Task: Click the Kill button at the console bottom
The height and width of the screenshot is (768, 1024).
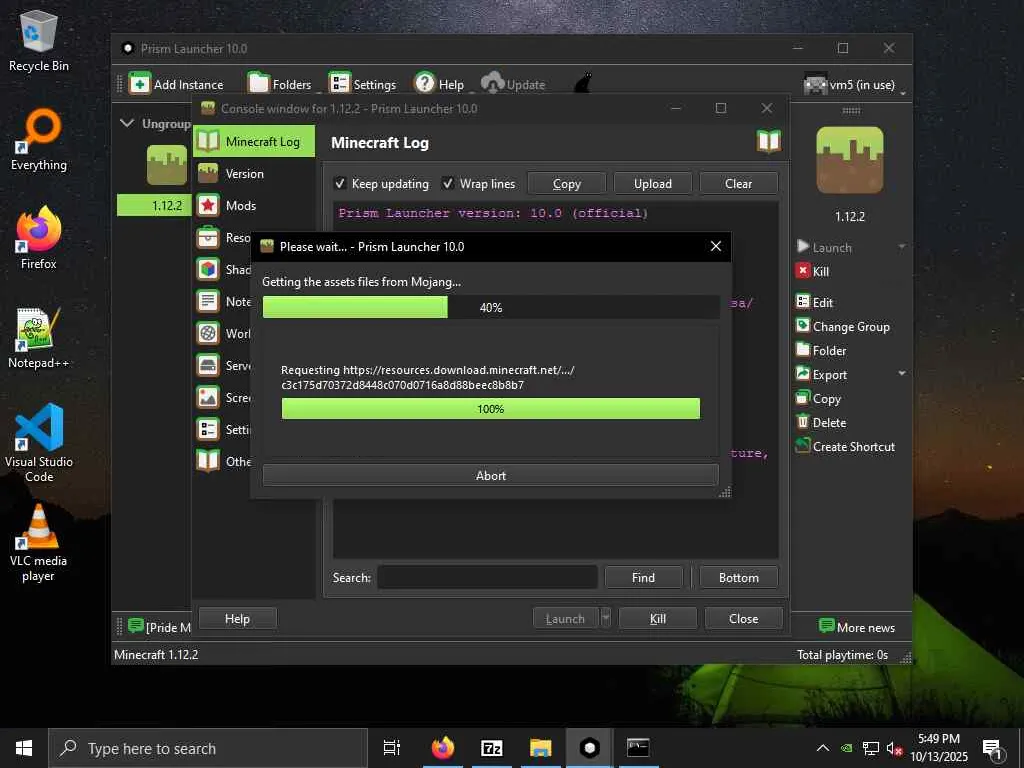Action: coord(658,618)
